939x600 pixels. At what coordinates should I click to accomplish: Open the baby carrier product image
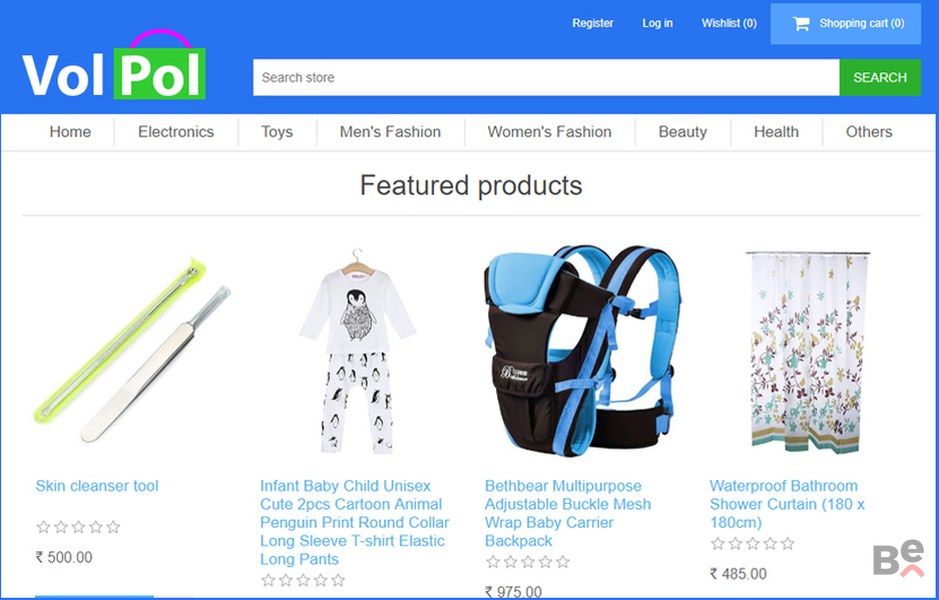click(582, 351)
